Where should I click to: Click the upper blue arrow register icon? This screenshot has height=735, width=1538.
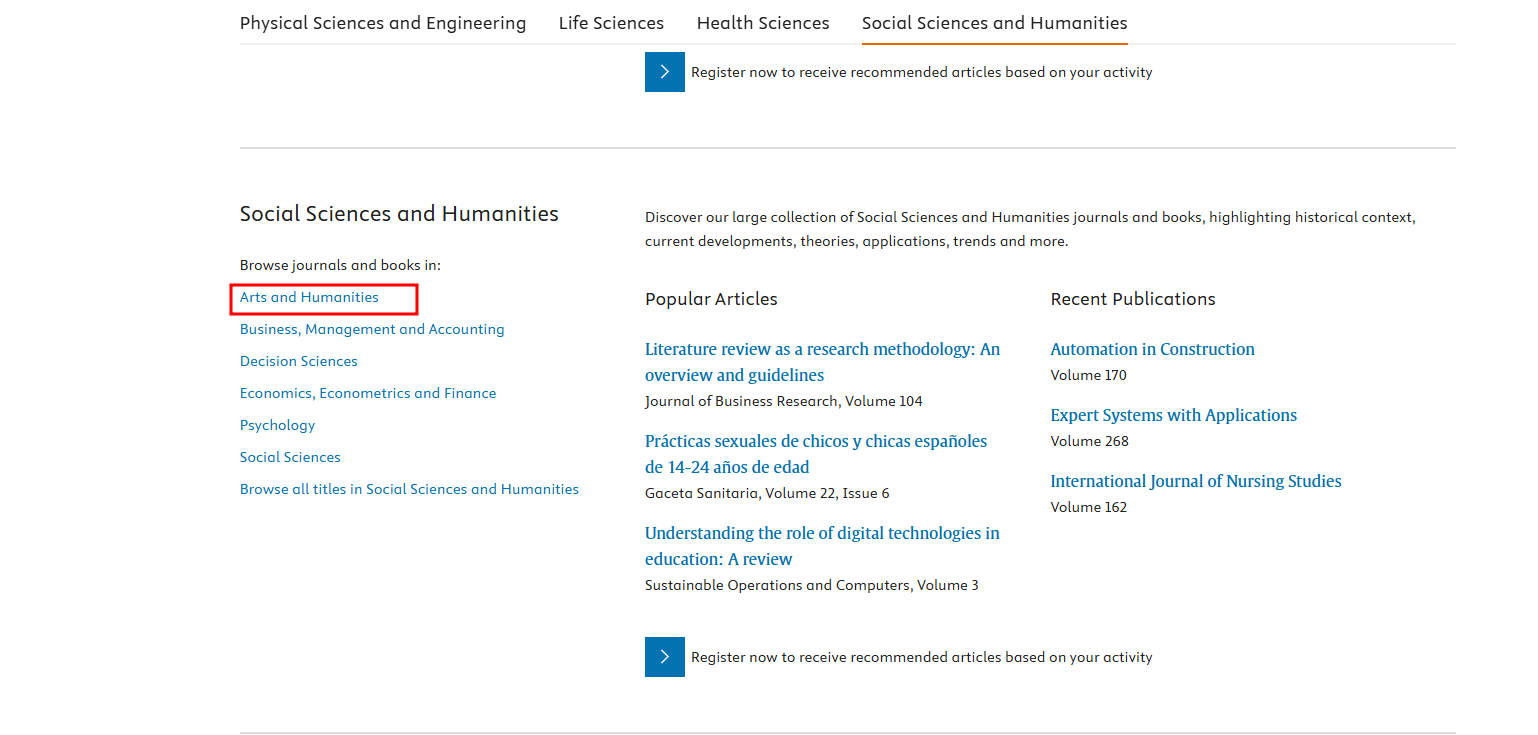tap(664, 72)
